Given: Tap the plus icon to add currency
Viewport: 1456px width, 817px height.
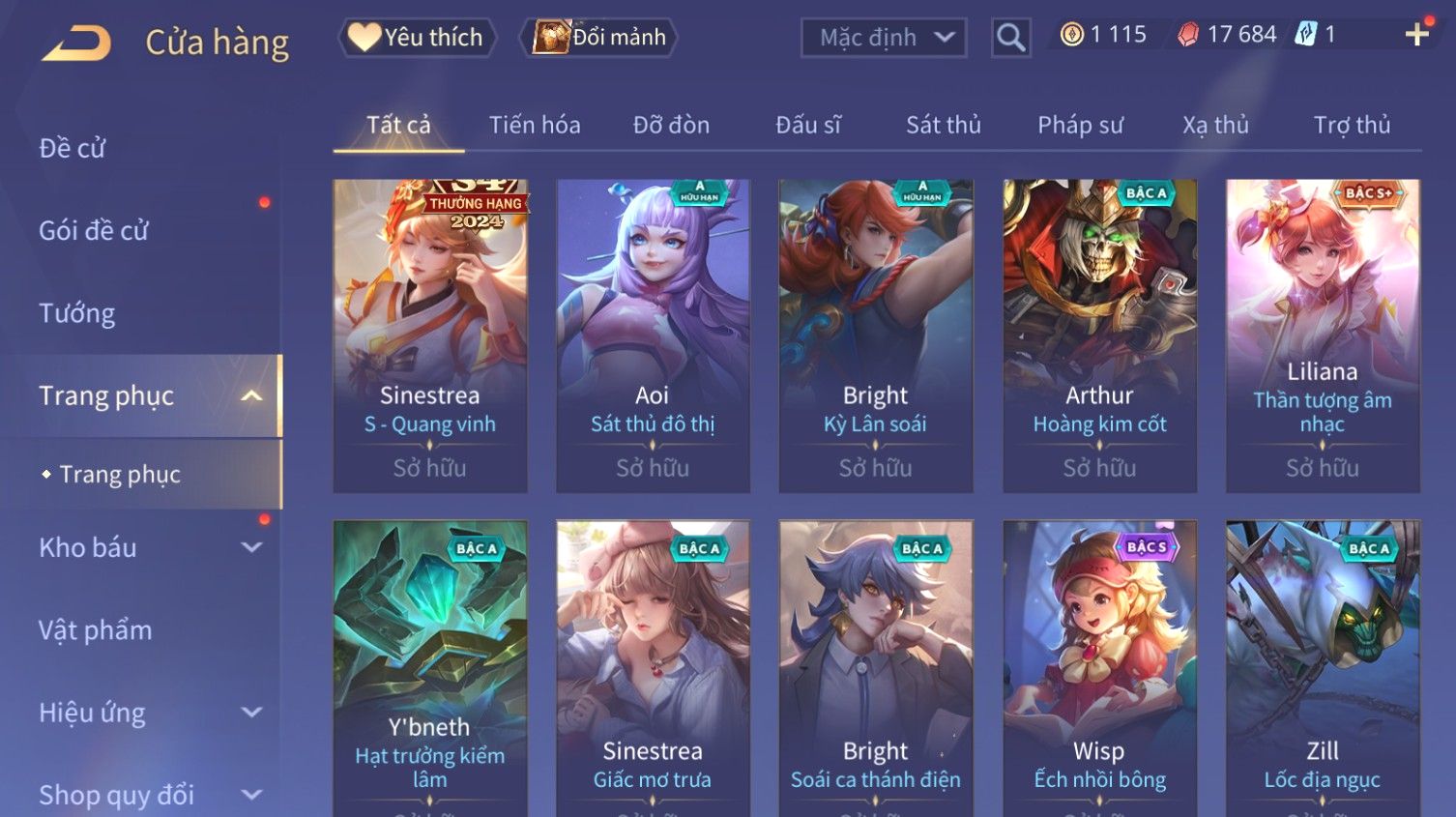Looking at the screenshot, I should point(1417,35).
